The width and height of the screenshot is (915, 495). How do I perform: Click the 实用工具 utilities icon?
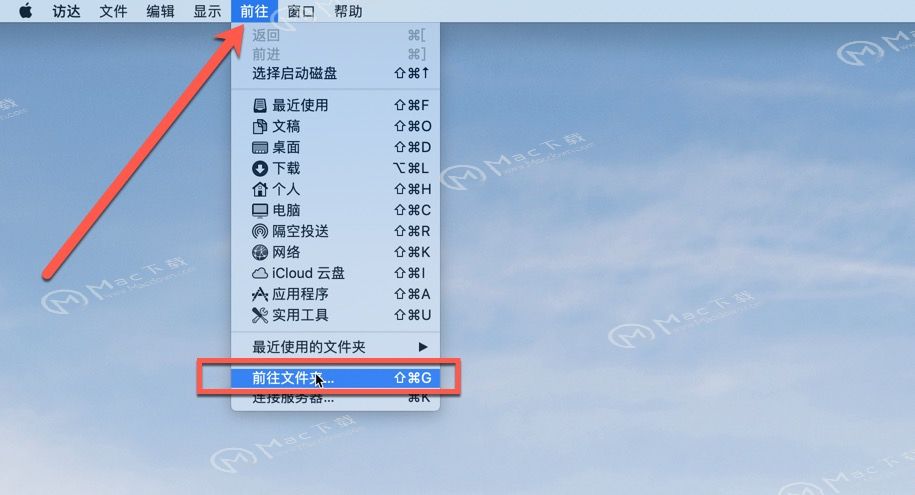point(260,315)
